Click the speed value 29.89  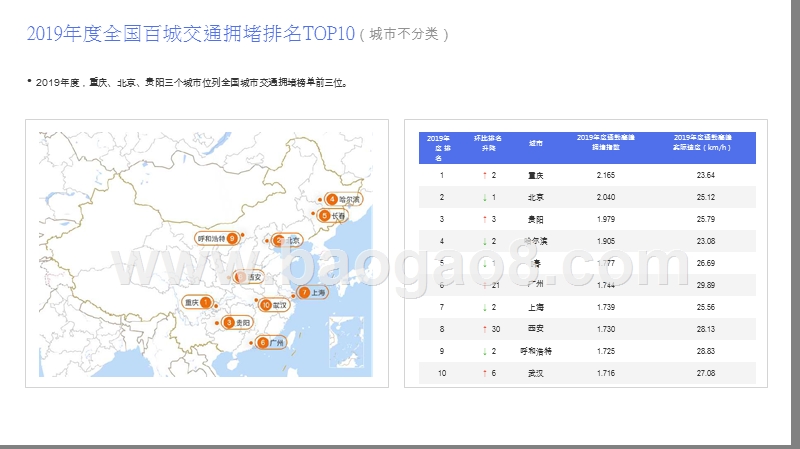[x=706, y=285]
